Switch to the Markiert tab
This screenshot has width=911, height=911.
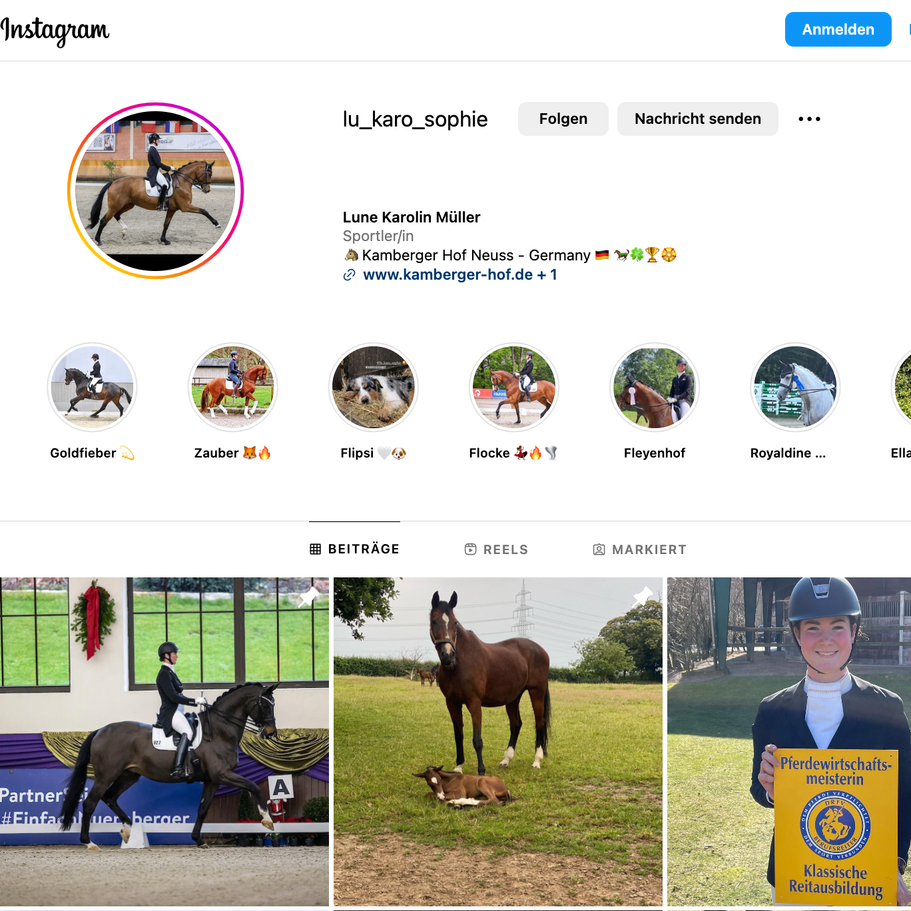click(639, 549)
